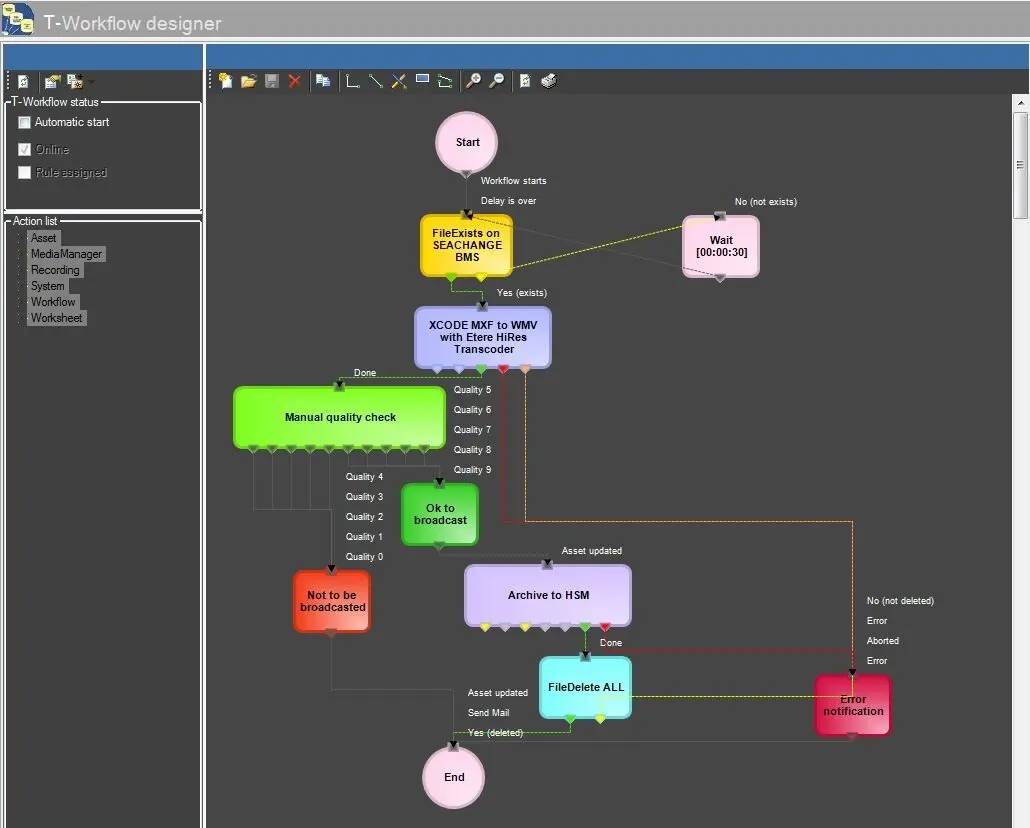
Task: Open a workflow with the folder icon
Action: [x=248, y=81]
